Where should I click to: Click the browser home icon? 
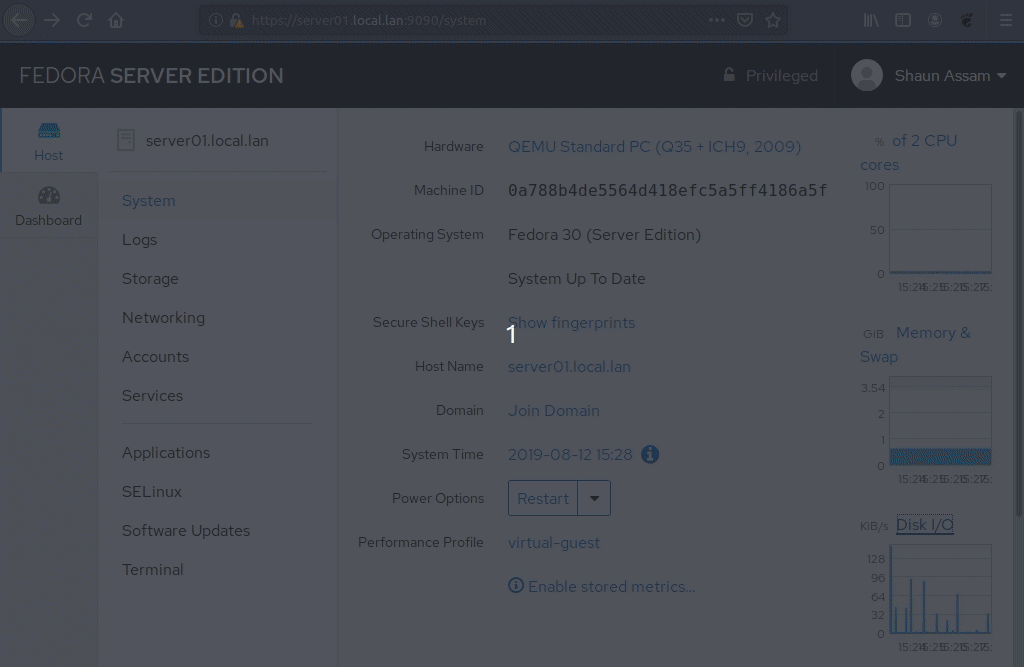coord(116,20)
